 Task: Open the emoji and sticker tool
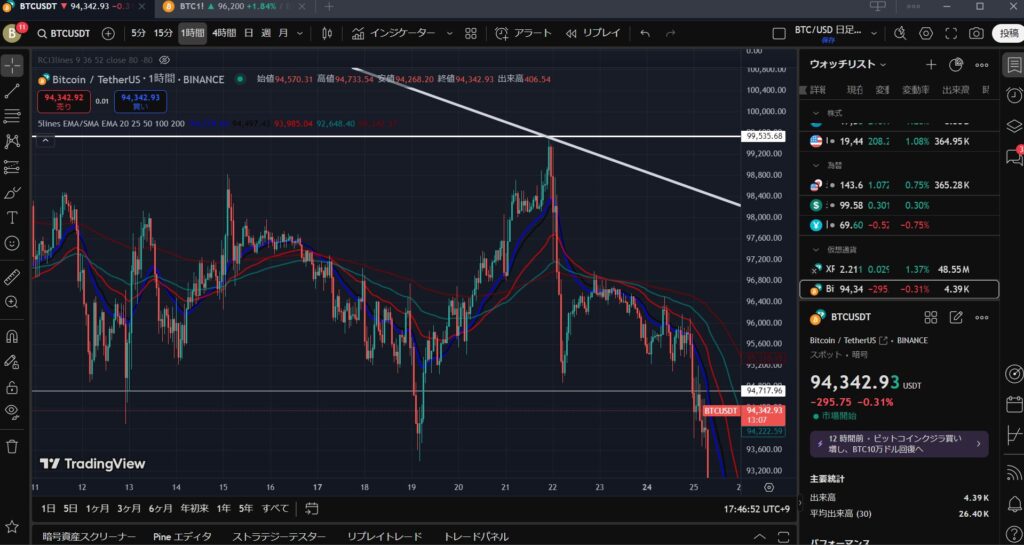[12, 243]
